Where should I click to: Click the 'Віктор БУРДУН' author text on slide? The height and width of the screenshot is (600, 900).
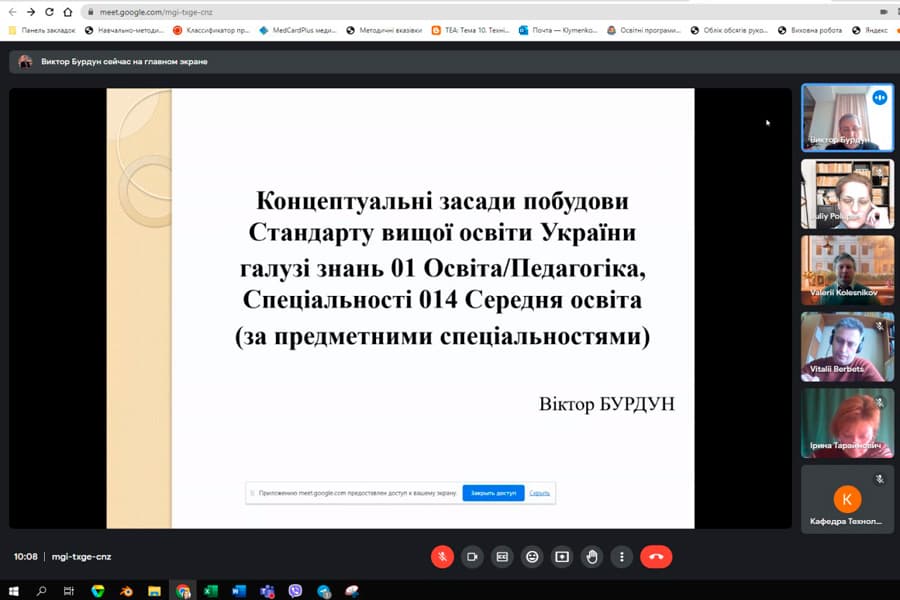pos(607,404)
